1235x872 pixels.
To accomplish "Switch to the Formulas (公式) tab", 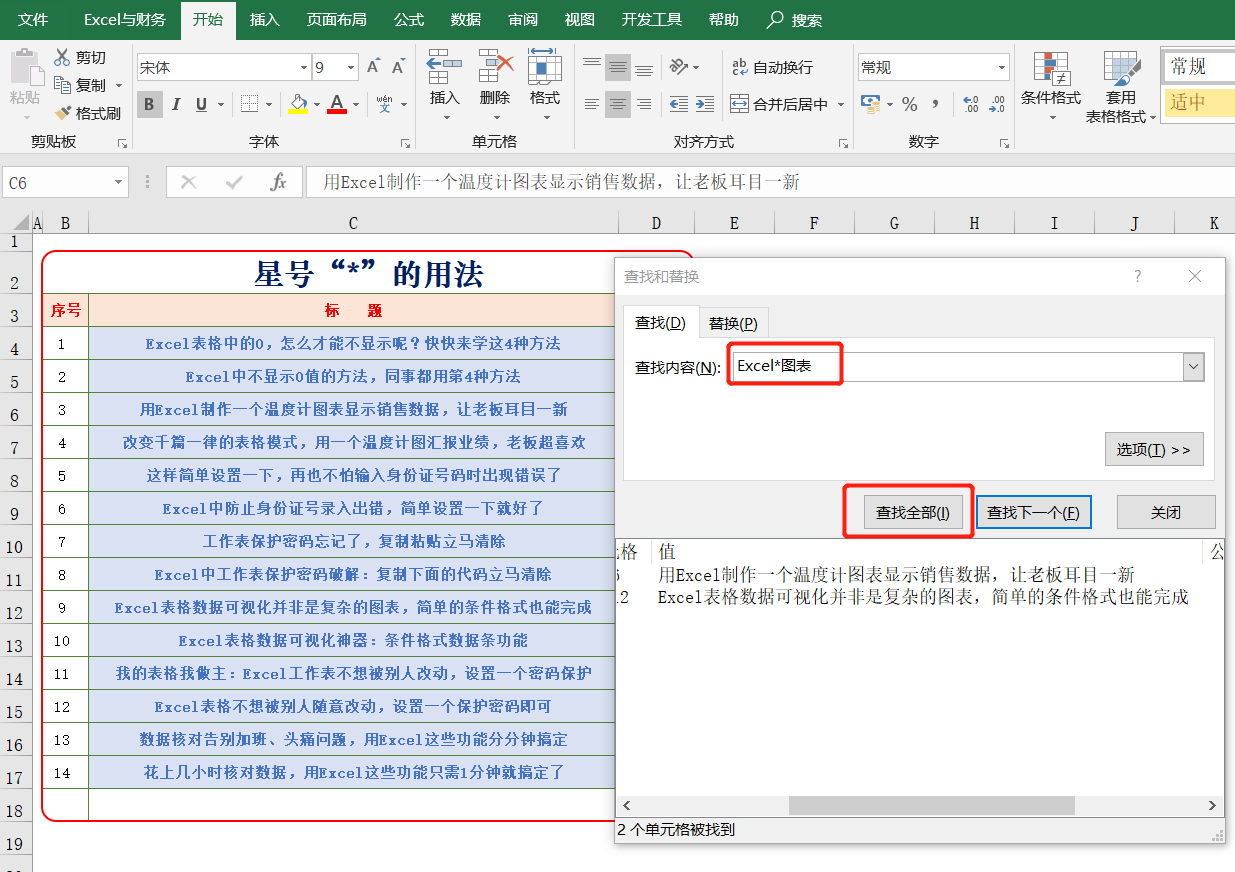I will click(408, 19).
